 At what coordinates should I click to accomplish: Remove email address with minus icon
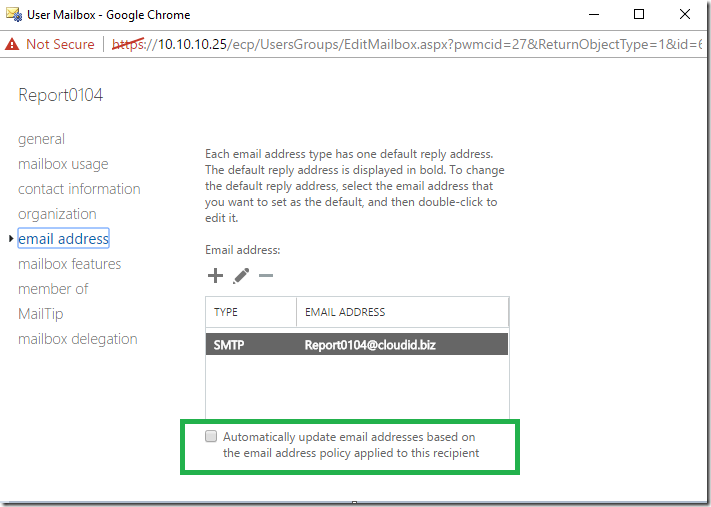[x=266, y=276]
